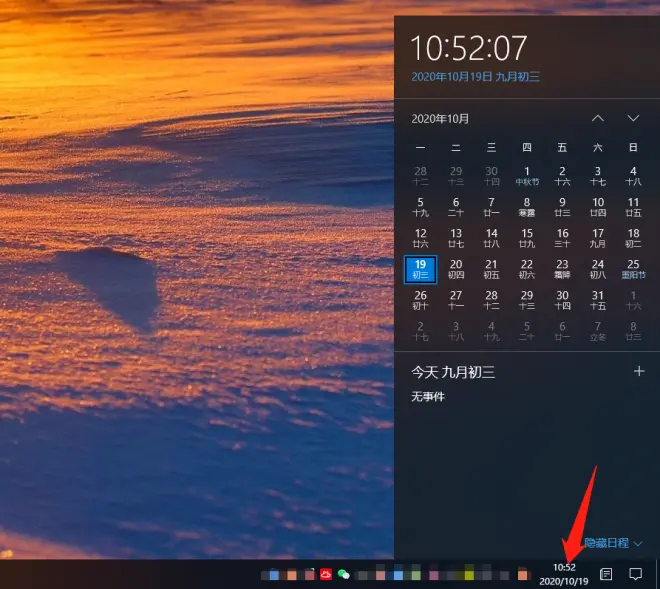Select October 28 in the fifth week row

tap(491, 300)
